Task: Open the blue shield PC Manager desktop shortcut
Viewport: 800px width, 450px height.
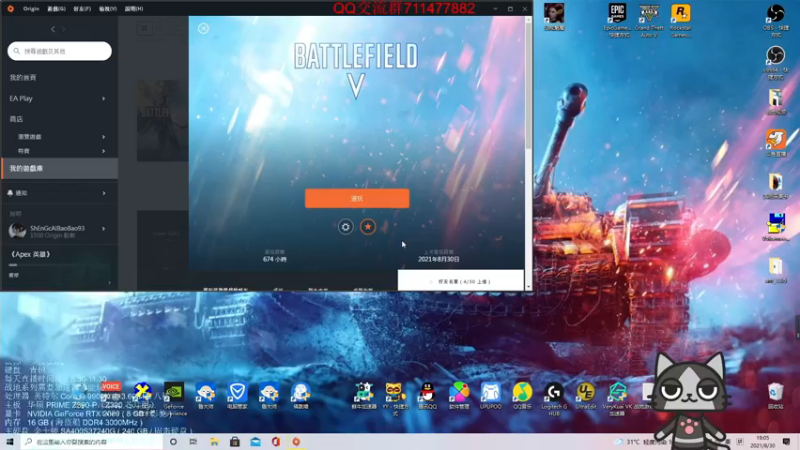Action: pos(237,396)
